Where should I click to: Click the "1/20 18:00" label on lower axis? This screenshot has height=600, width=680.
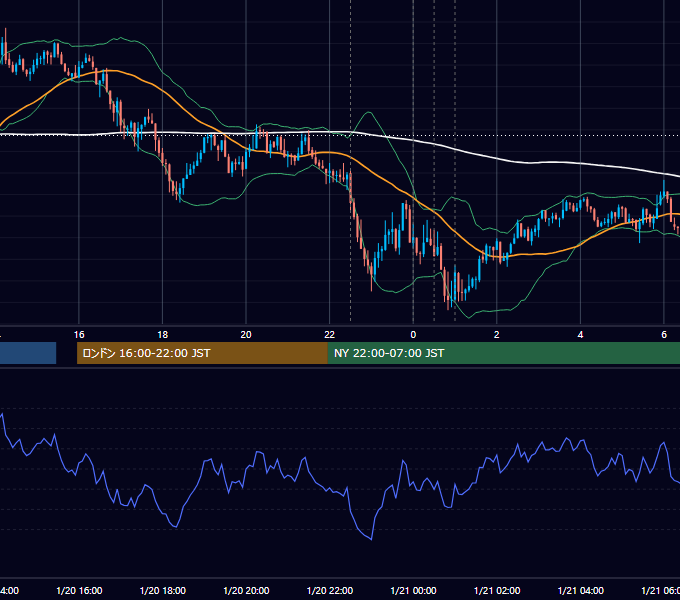[163, 591]
